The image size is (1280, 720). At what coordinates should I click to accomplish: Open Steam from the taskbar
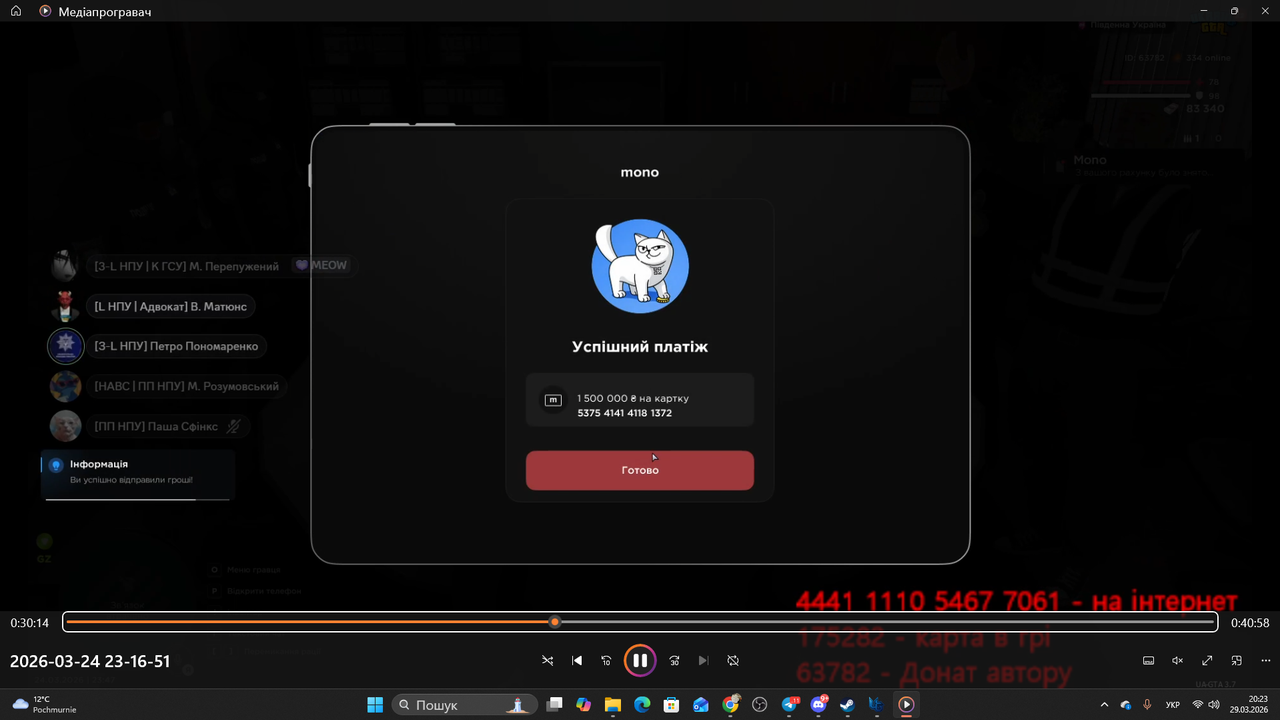(848, 705)
